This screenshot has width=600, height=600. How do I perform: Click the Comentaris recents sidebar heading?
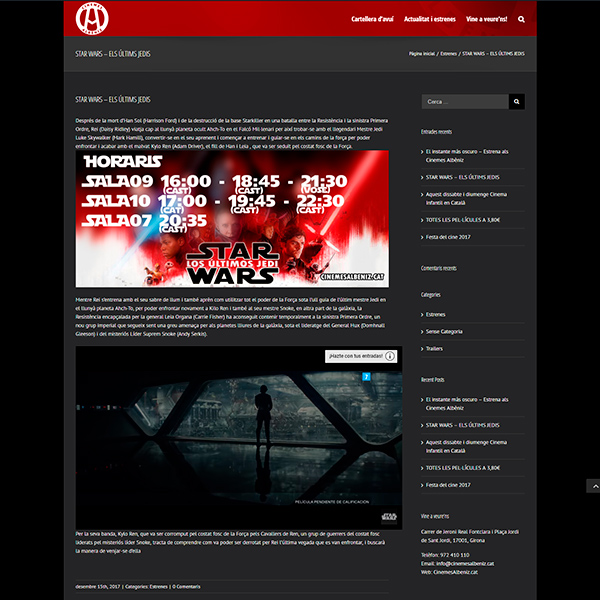coord(439,268)
